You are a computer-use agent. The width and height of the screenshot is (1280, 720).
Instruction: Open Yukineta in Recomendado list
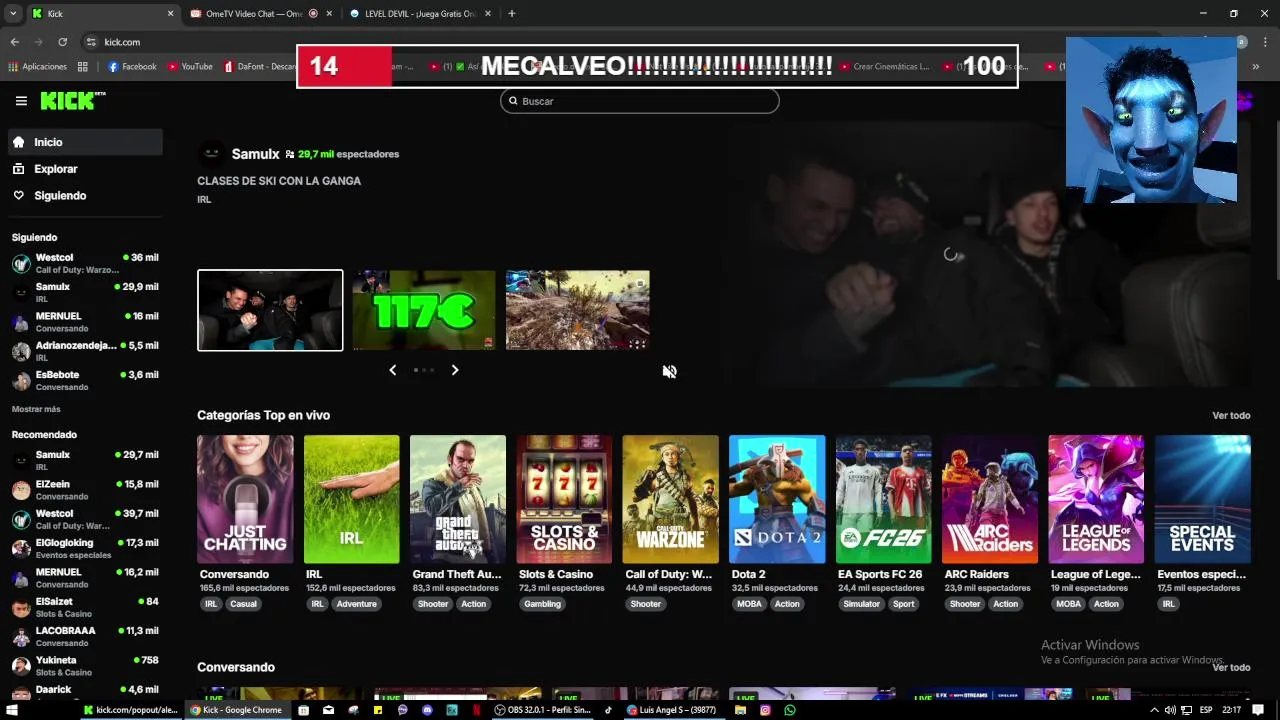pos(86,666)
